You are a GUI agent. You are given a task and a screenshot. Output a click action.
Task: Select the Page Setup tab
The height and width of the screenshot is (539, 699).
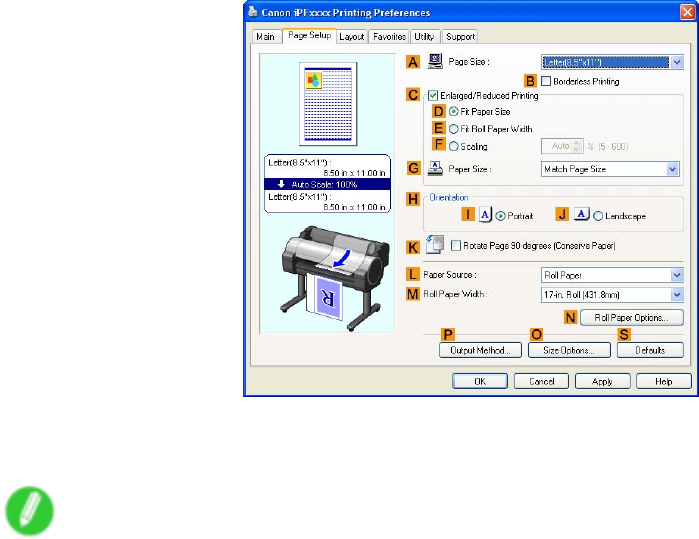[x=309, y=35]
